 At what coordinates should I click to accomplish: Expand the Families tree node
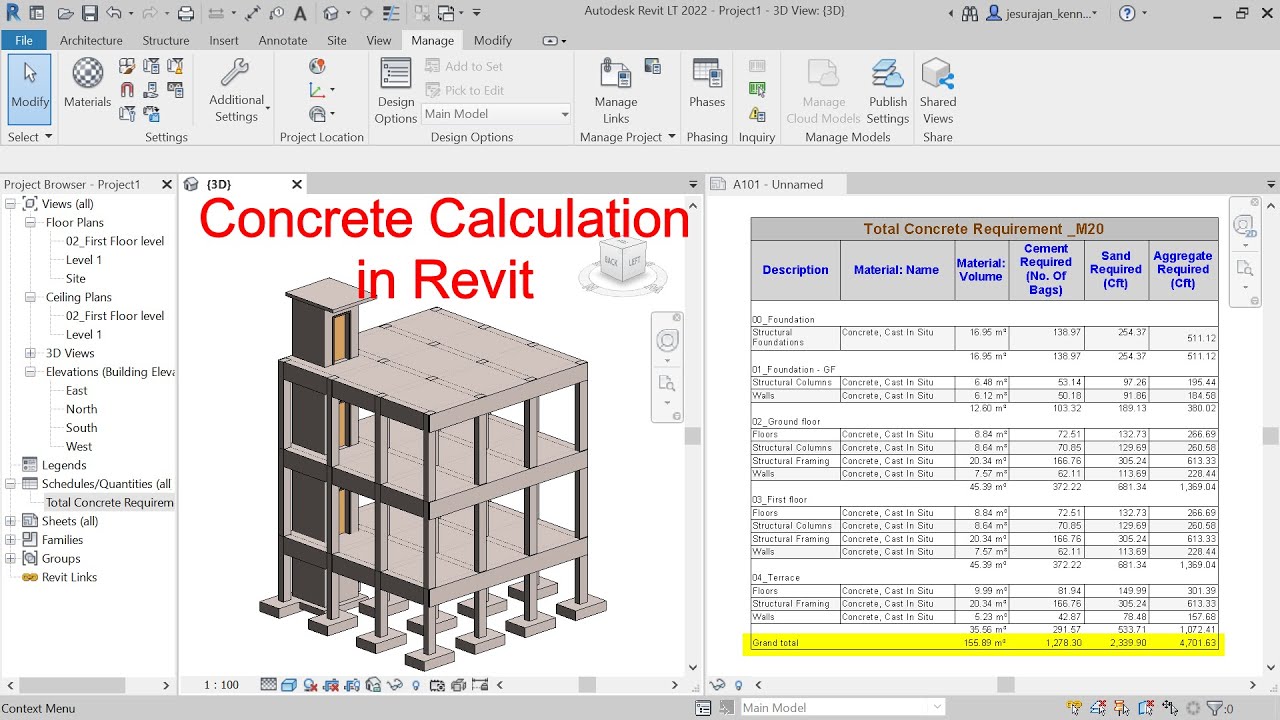pyautogui.click(x=11, y=540)
